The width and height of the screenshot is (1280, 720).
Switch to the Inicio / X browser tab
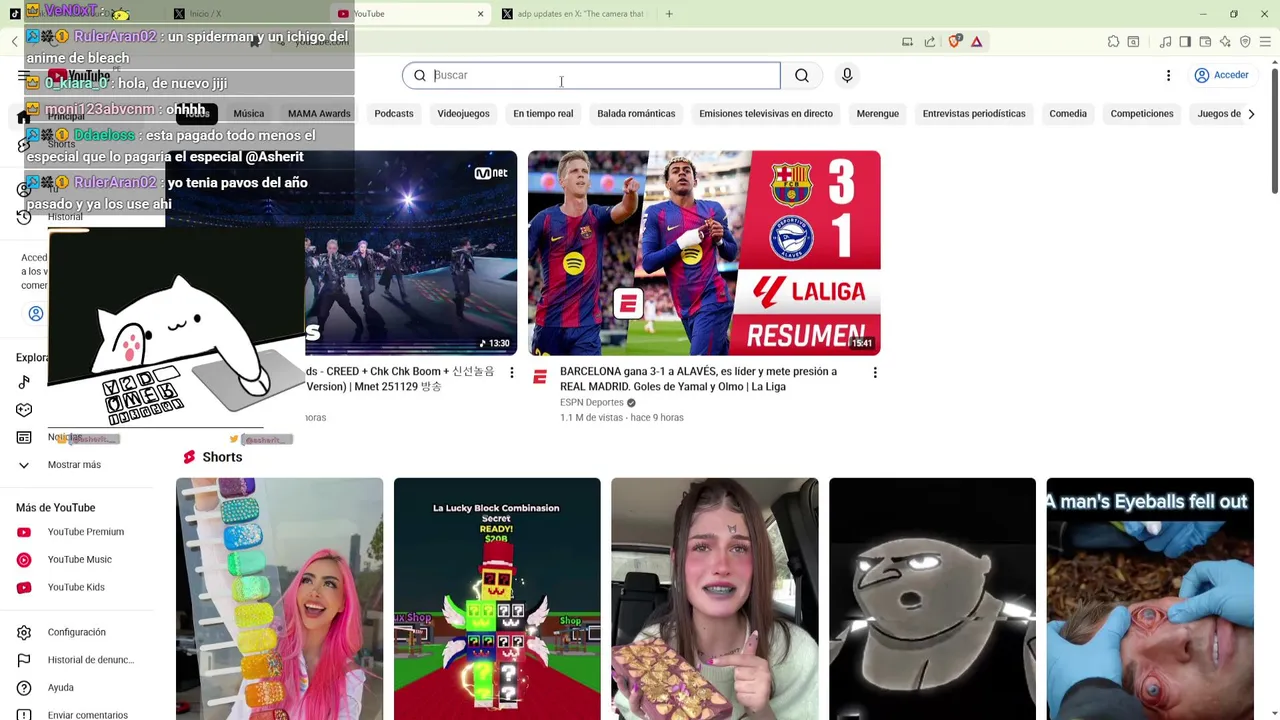(245, 14)
